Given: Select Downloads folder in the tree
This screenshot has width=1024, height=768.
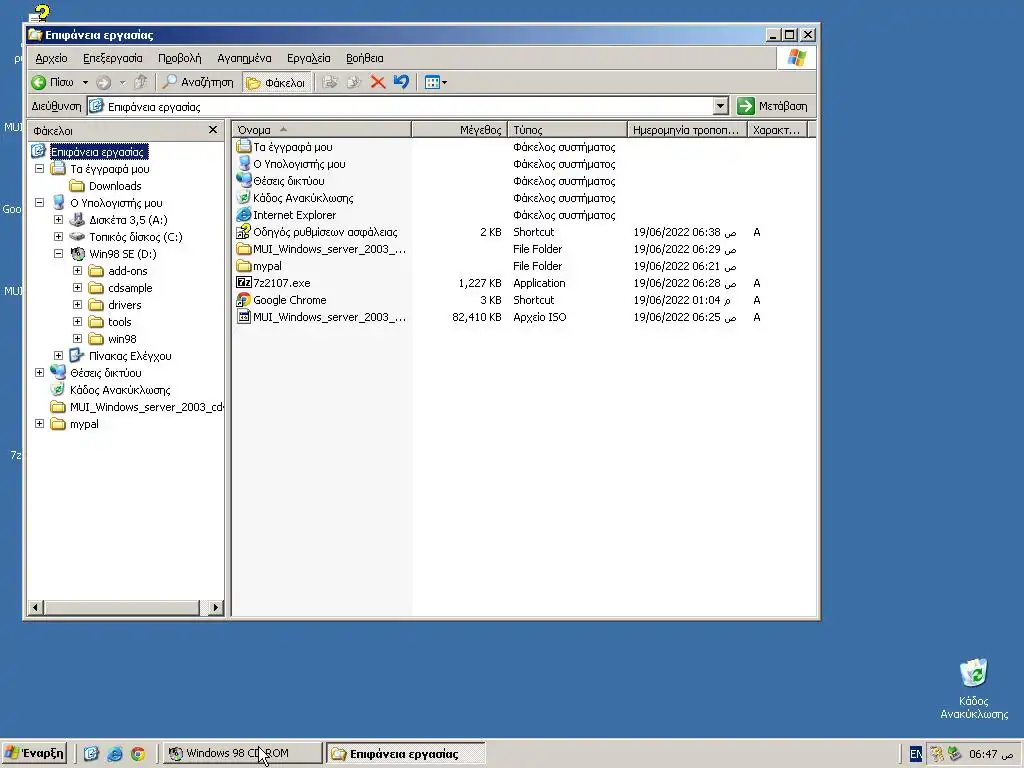Looking at the screenshot, I should click(106, 186).
